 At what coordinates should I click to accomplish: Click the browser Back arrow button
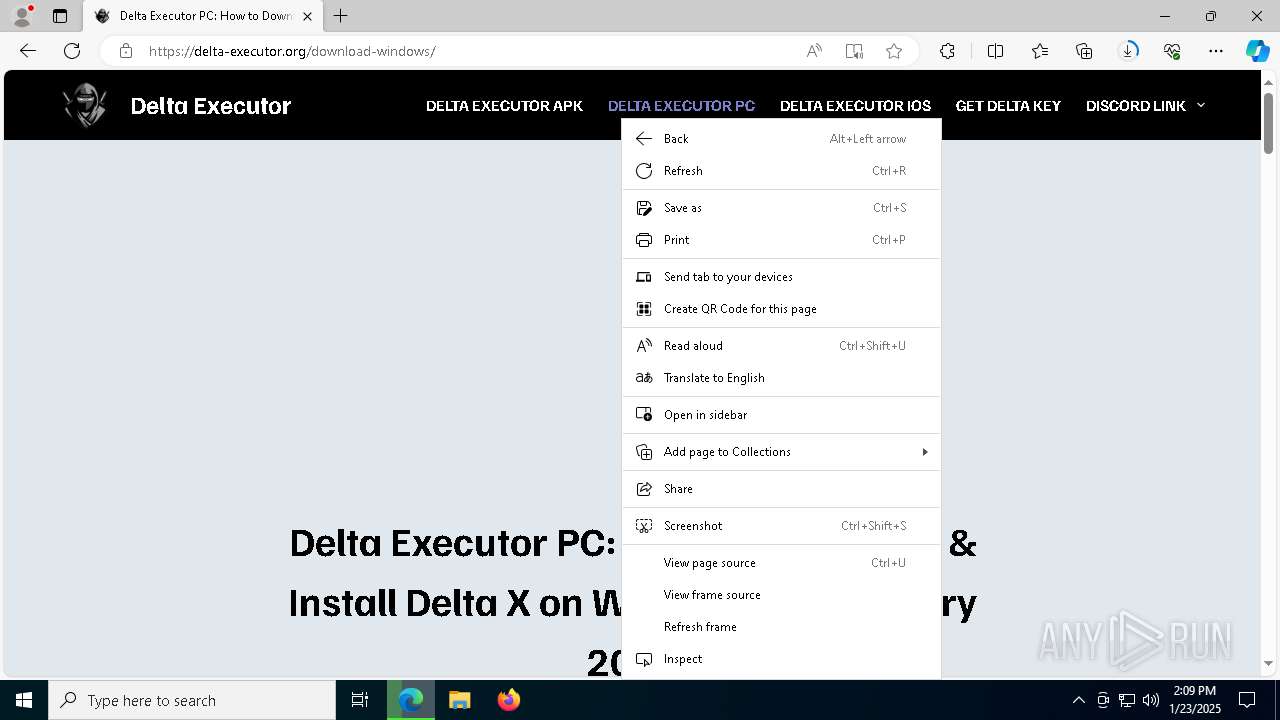pos(28,51)
